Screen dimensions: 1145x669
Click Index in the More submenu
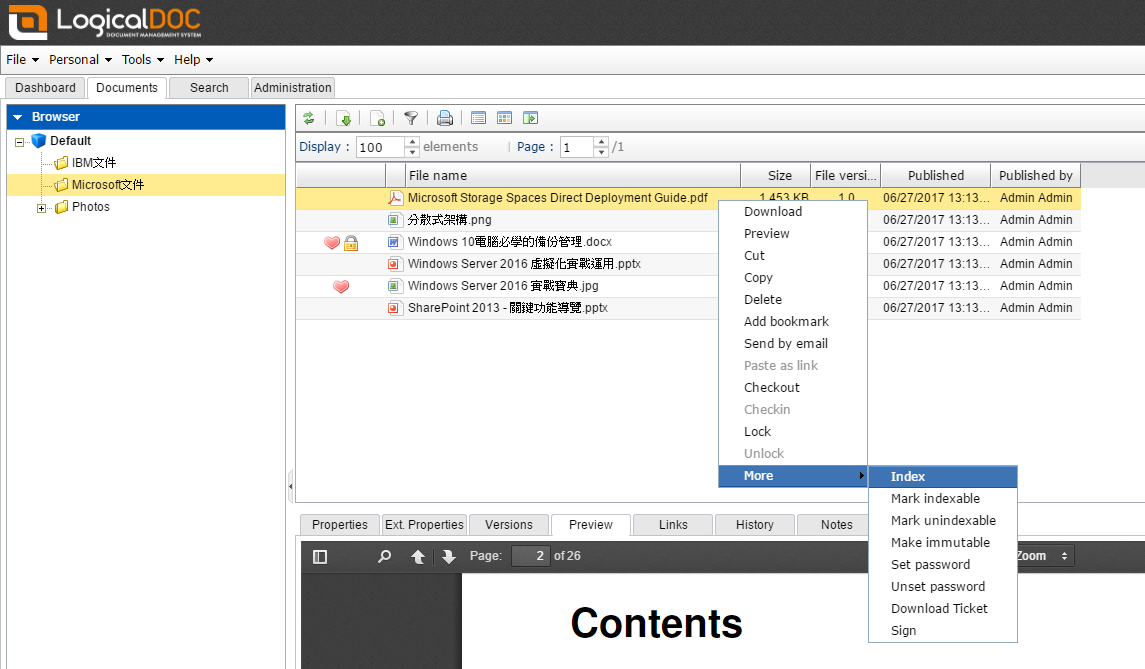click(x=943, y=477)
